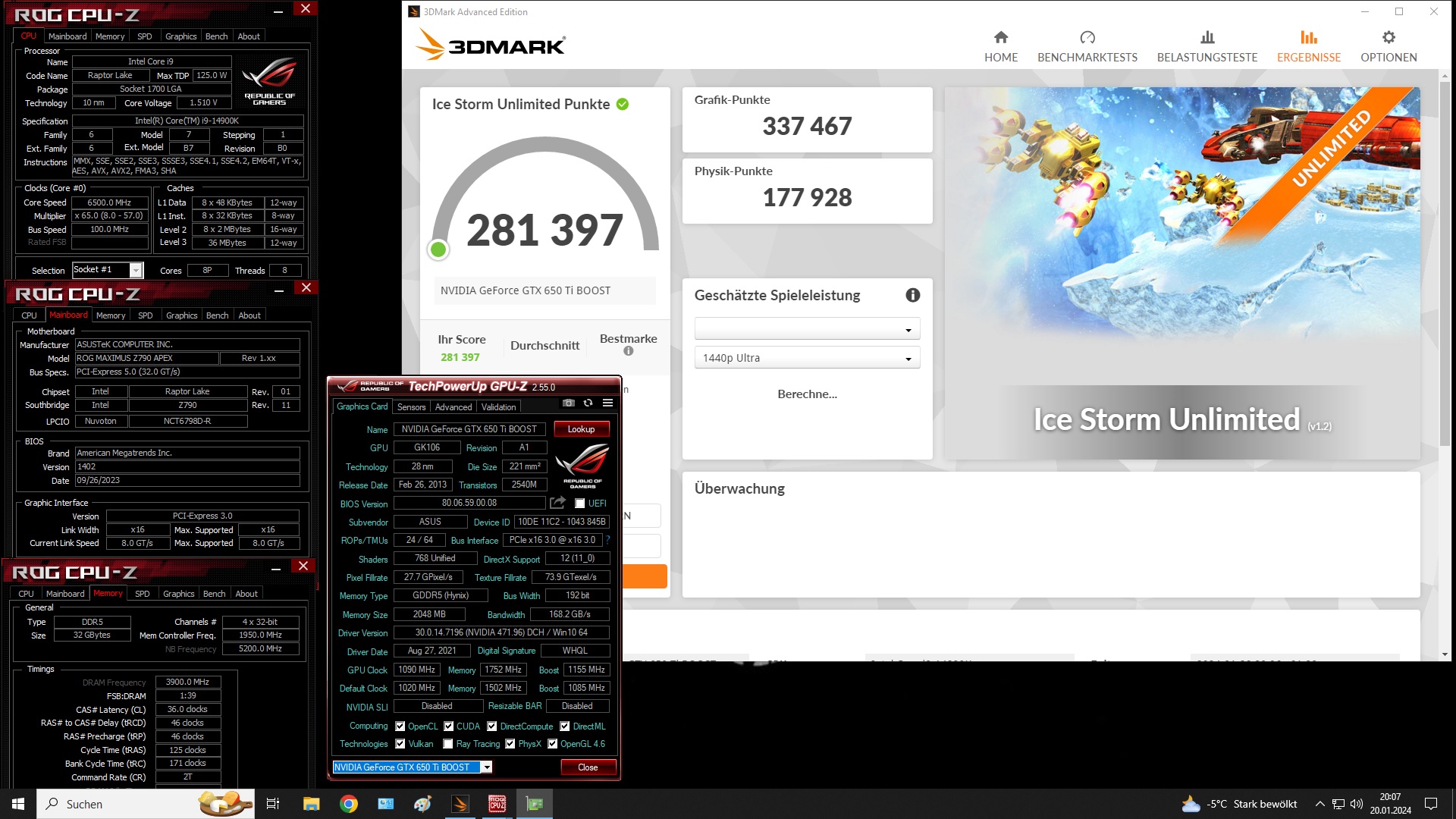
Task: Click the GPU-Z taskbar icon
Action: tap(535, 804)
